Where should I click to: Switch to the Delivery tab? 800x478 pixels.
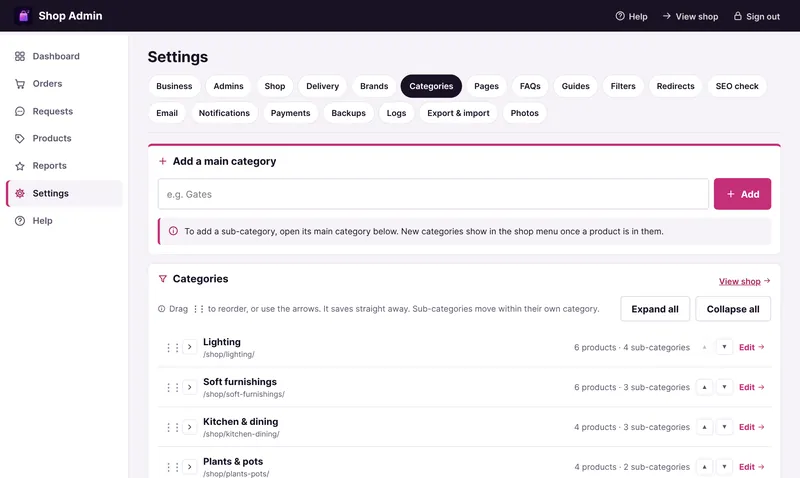click(322, 86)
